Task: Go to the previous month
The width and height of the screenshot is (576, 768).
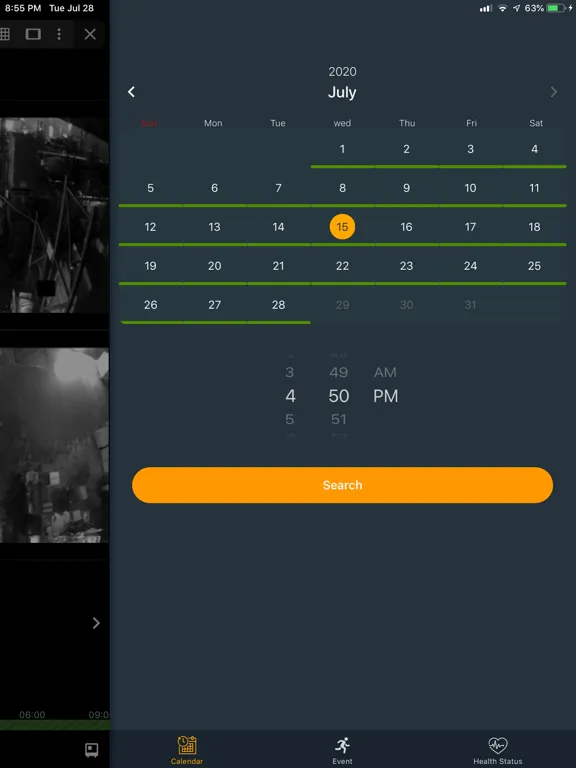Action: tap(131, 92)
